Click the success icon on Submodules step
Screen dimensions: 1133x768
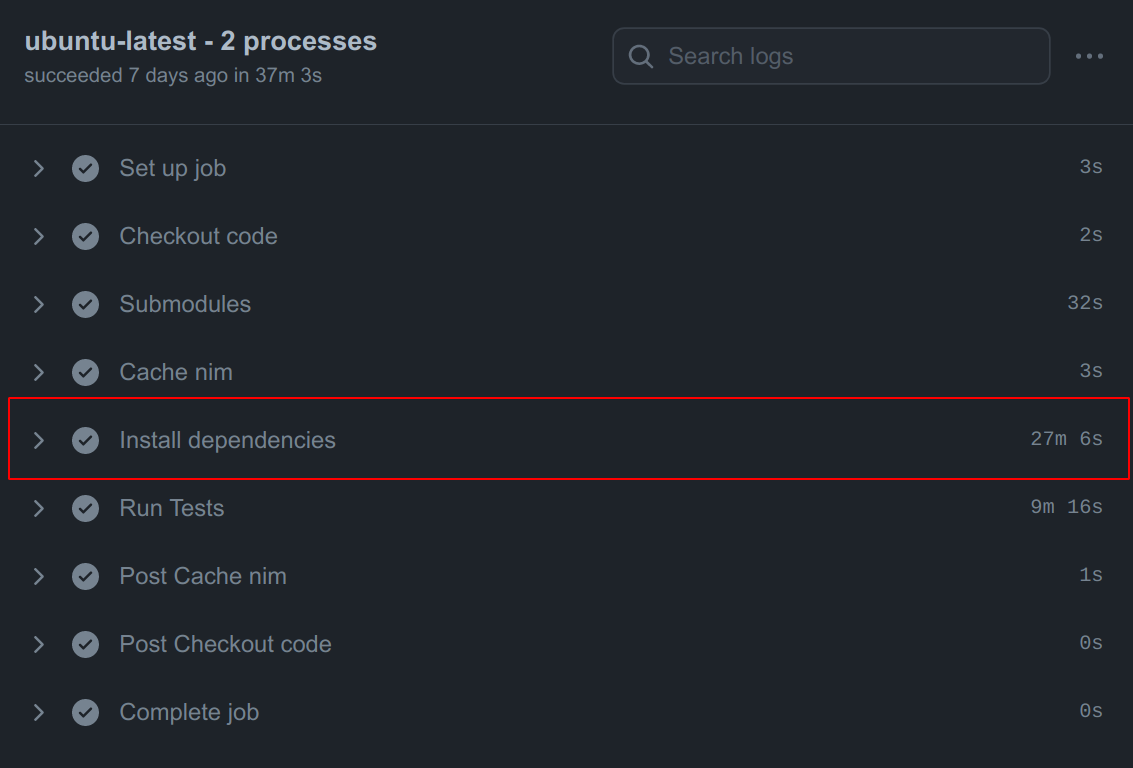point(85,304)
